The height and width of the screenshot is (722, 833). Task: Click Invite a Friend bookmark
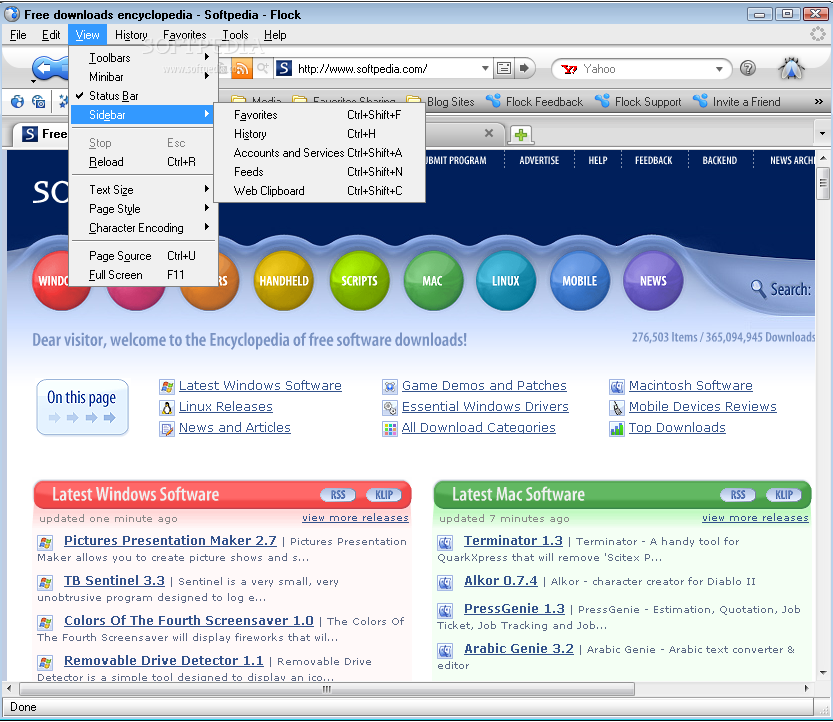737,101
